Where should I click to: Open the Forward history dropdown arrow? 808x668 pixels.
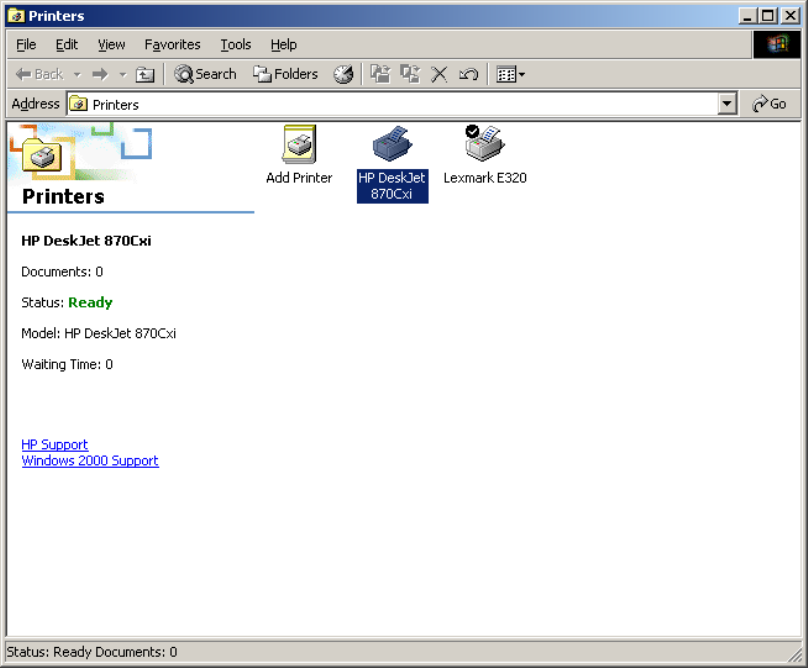coord(123,75)
